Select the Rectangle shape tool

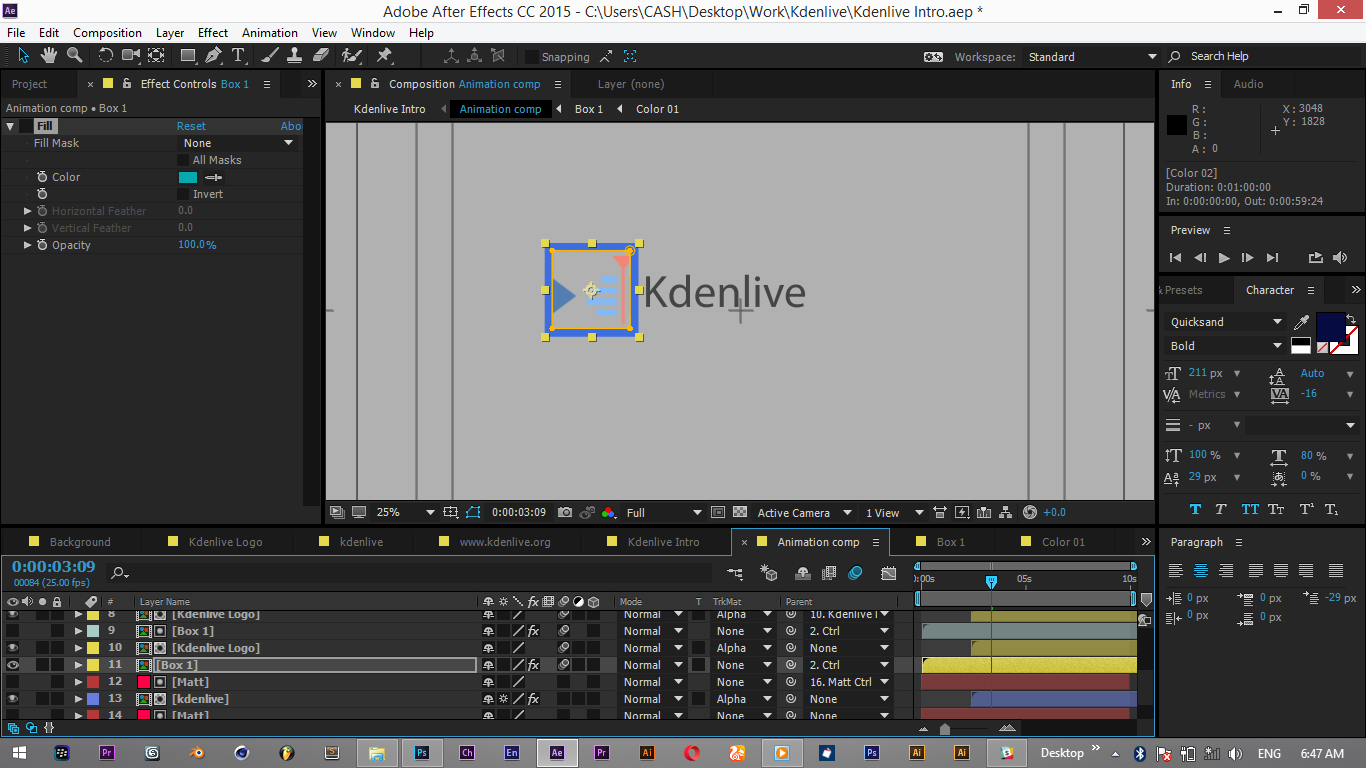[188, 56]
